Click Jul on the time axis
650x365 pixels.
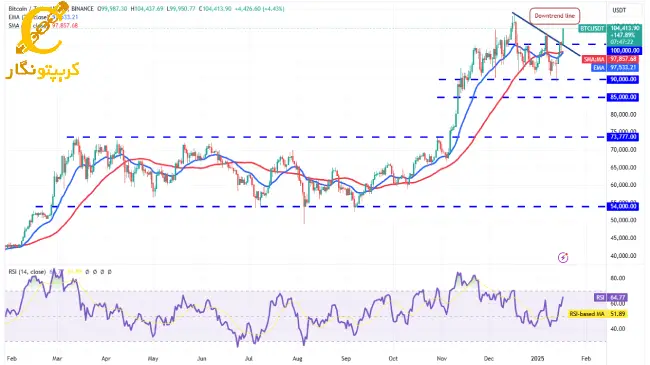[249, 358]
